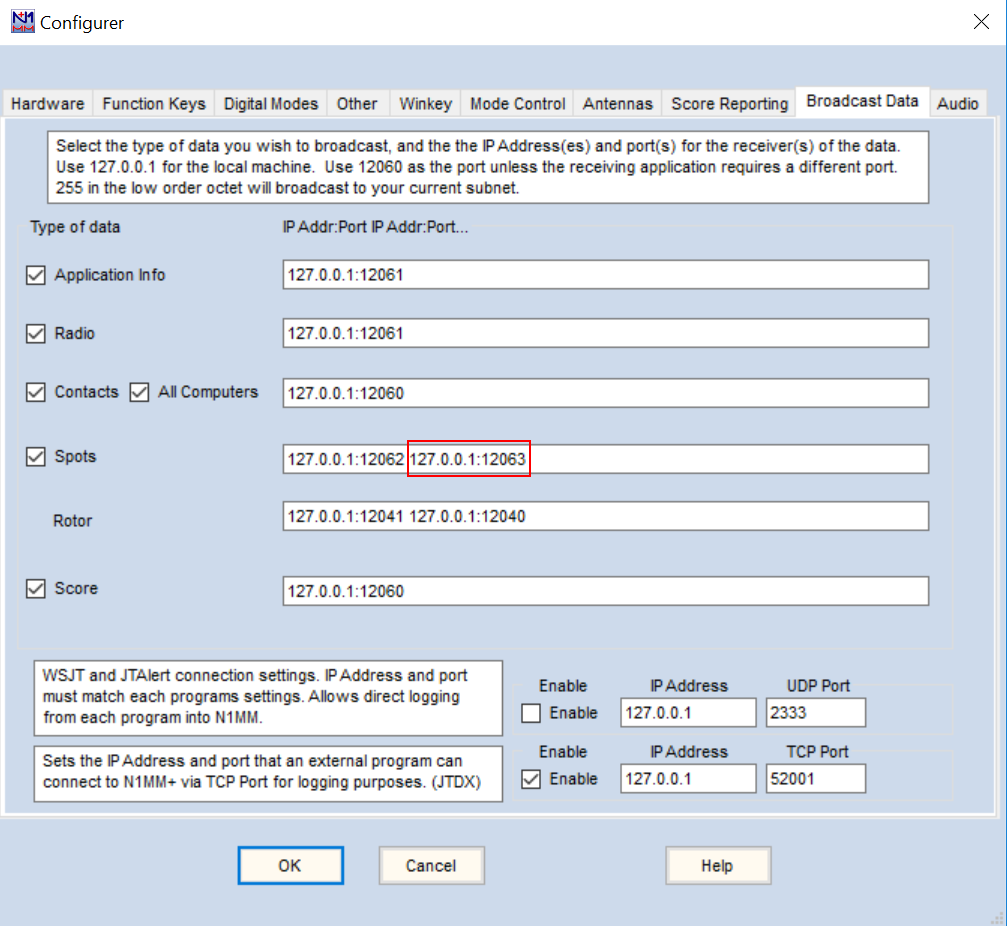This screenshot has width=1007, height=926.
Task: Toggle the Spots checkbox
Action: (x=36, y=457)
